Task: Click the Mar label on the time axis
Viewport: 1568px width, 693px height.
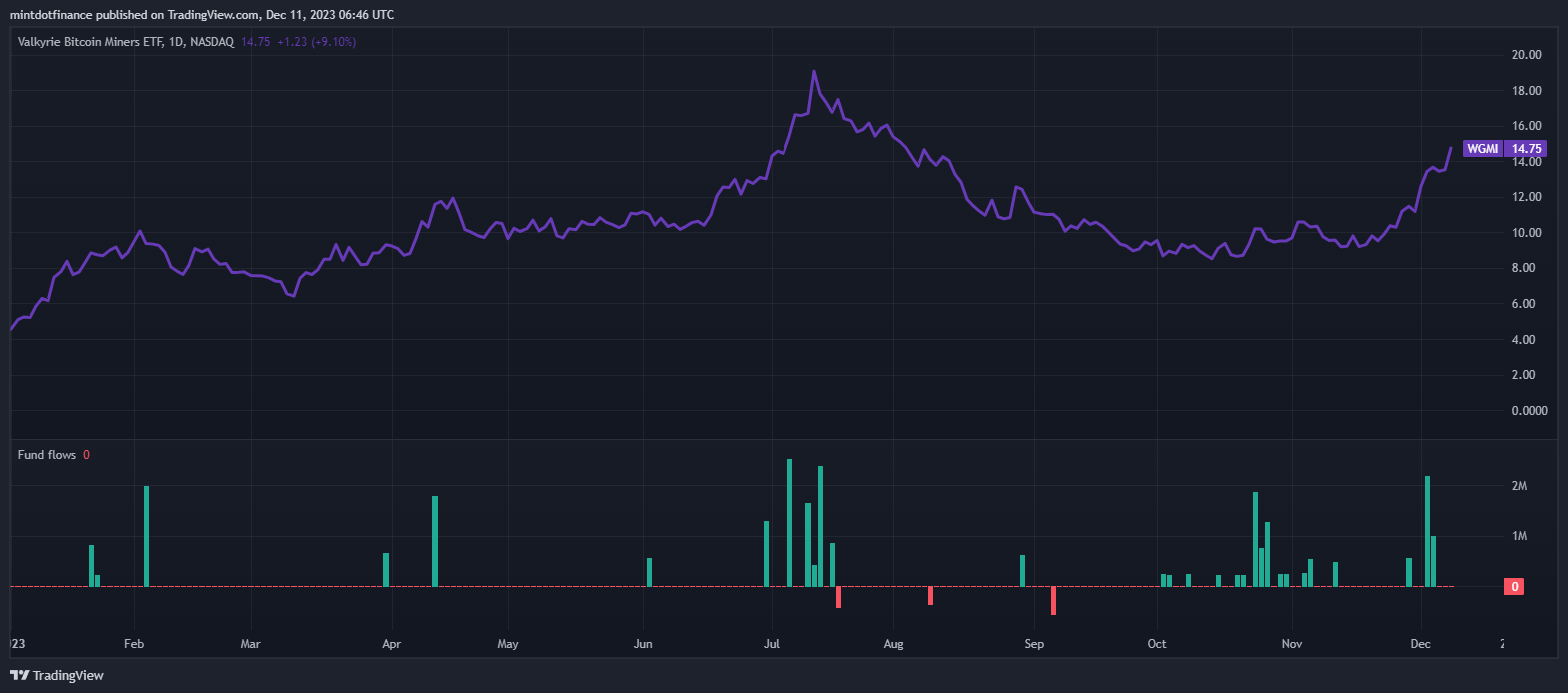Action: pyautogui.click(x=250, y=644)
